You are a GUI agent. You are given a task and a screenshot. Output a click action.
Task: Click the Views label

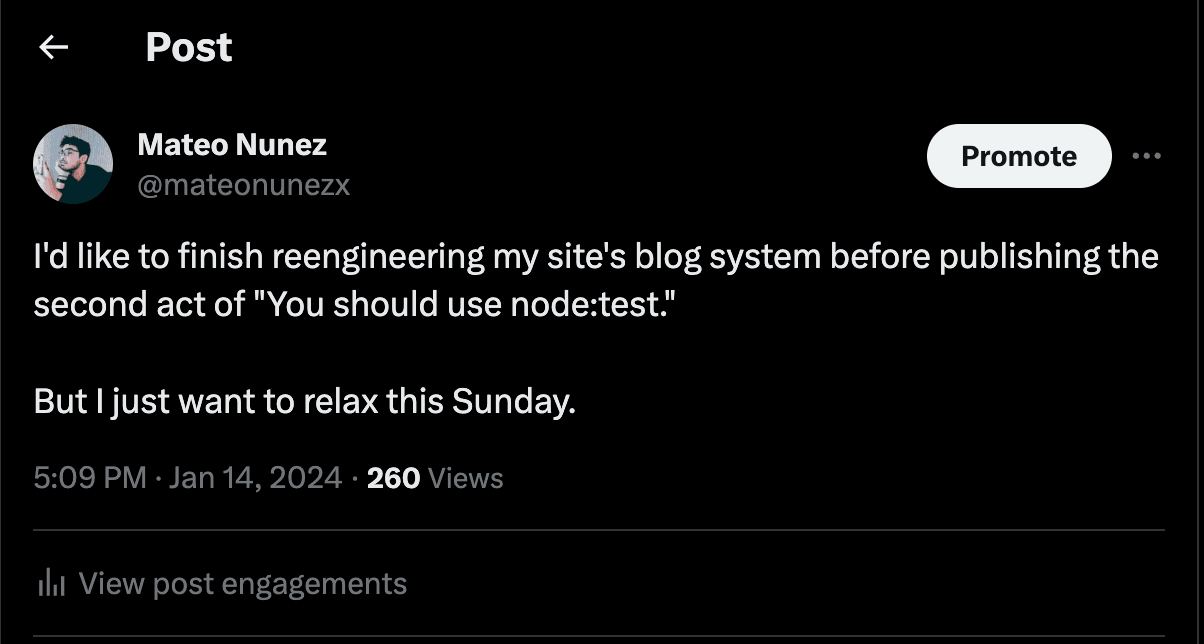tap(466, 478)
